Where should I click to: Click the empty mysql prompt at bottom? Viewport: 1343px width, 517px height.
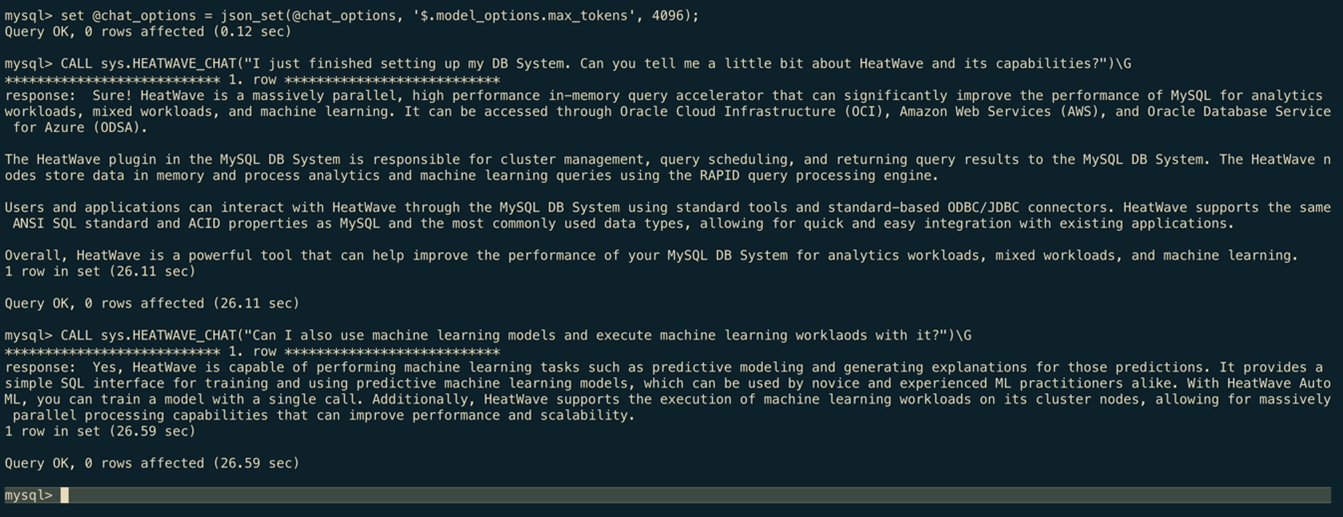[x=28, y=495]
